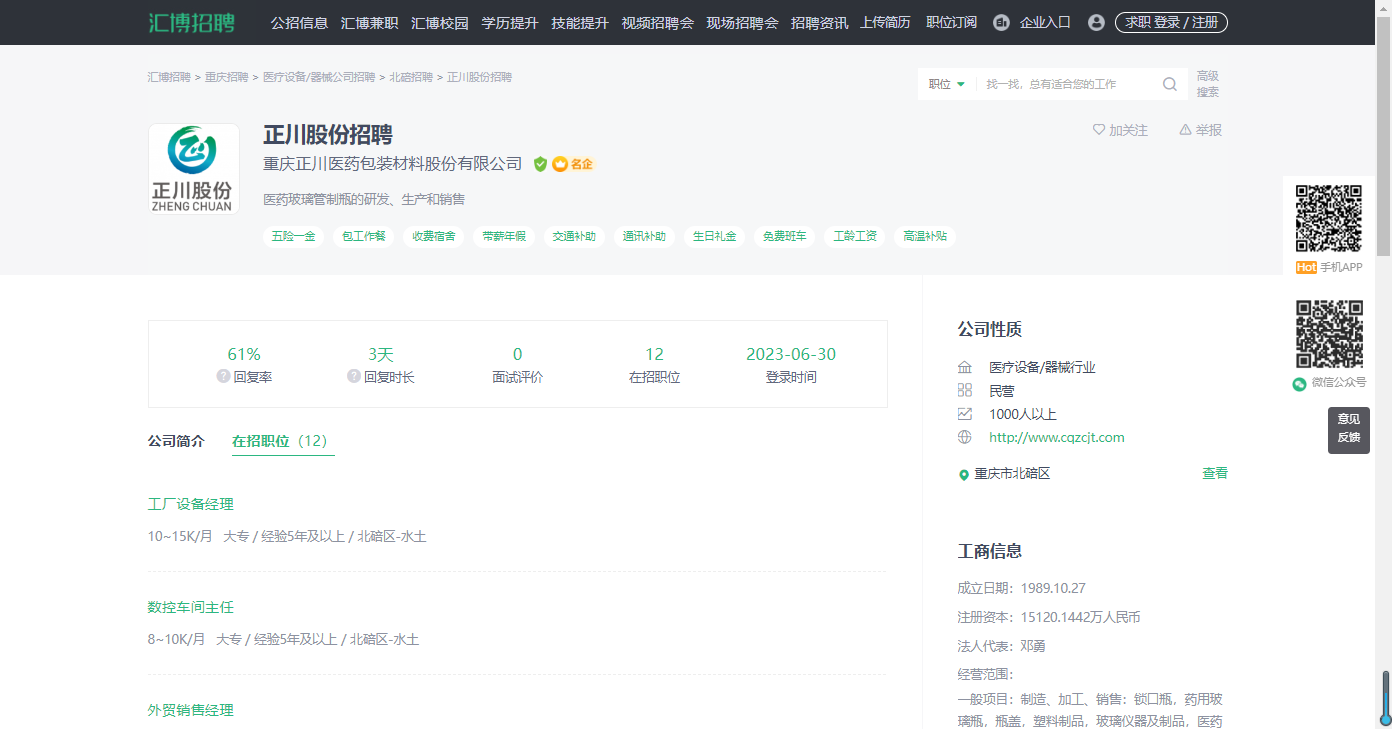Open 汇博兼职 menu item
The image size is (1392, 729).
pyautogui.click(x=369, y=22)
